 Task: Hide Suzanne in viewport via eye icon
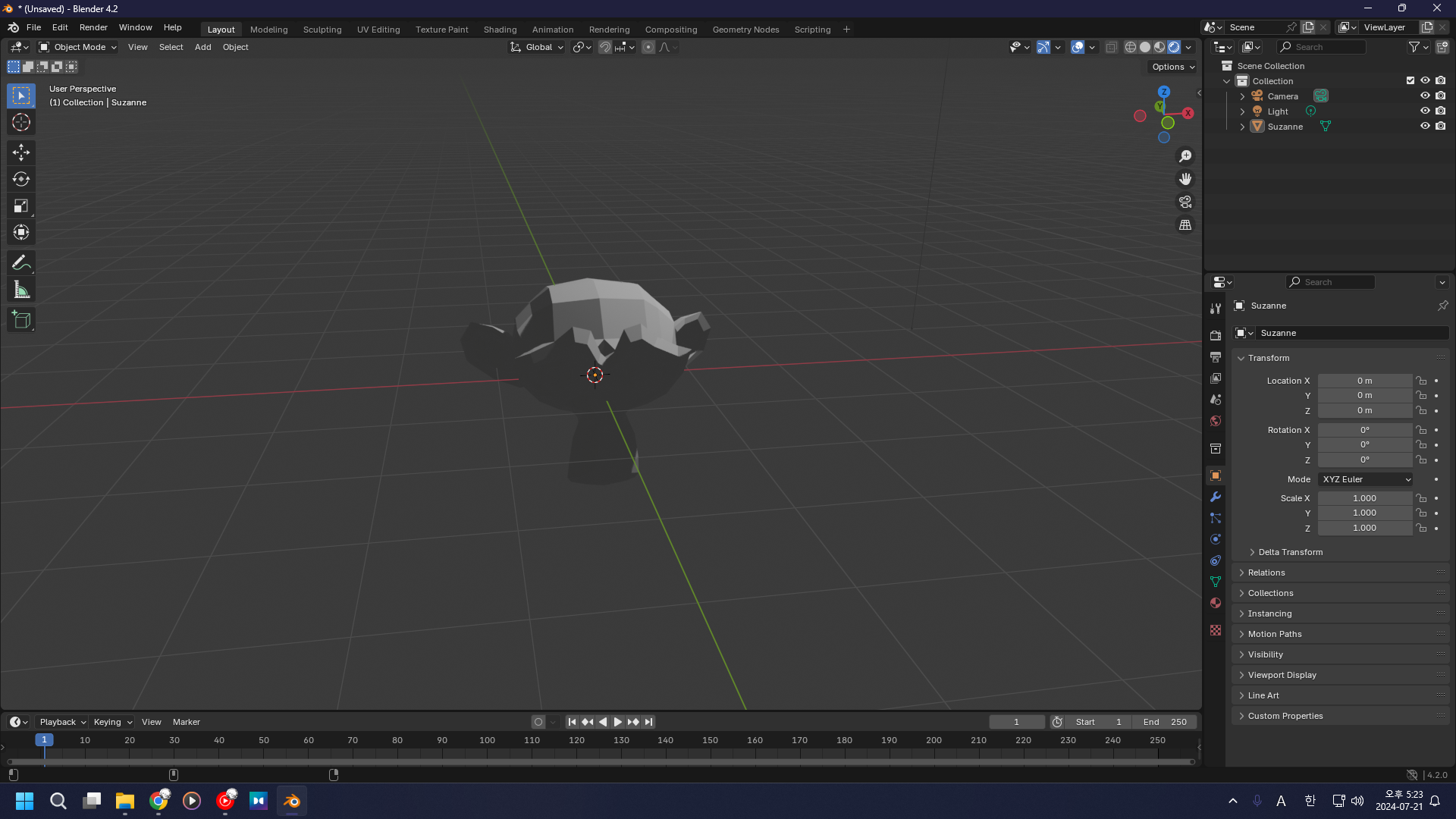click(x=1425, y=127)
